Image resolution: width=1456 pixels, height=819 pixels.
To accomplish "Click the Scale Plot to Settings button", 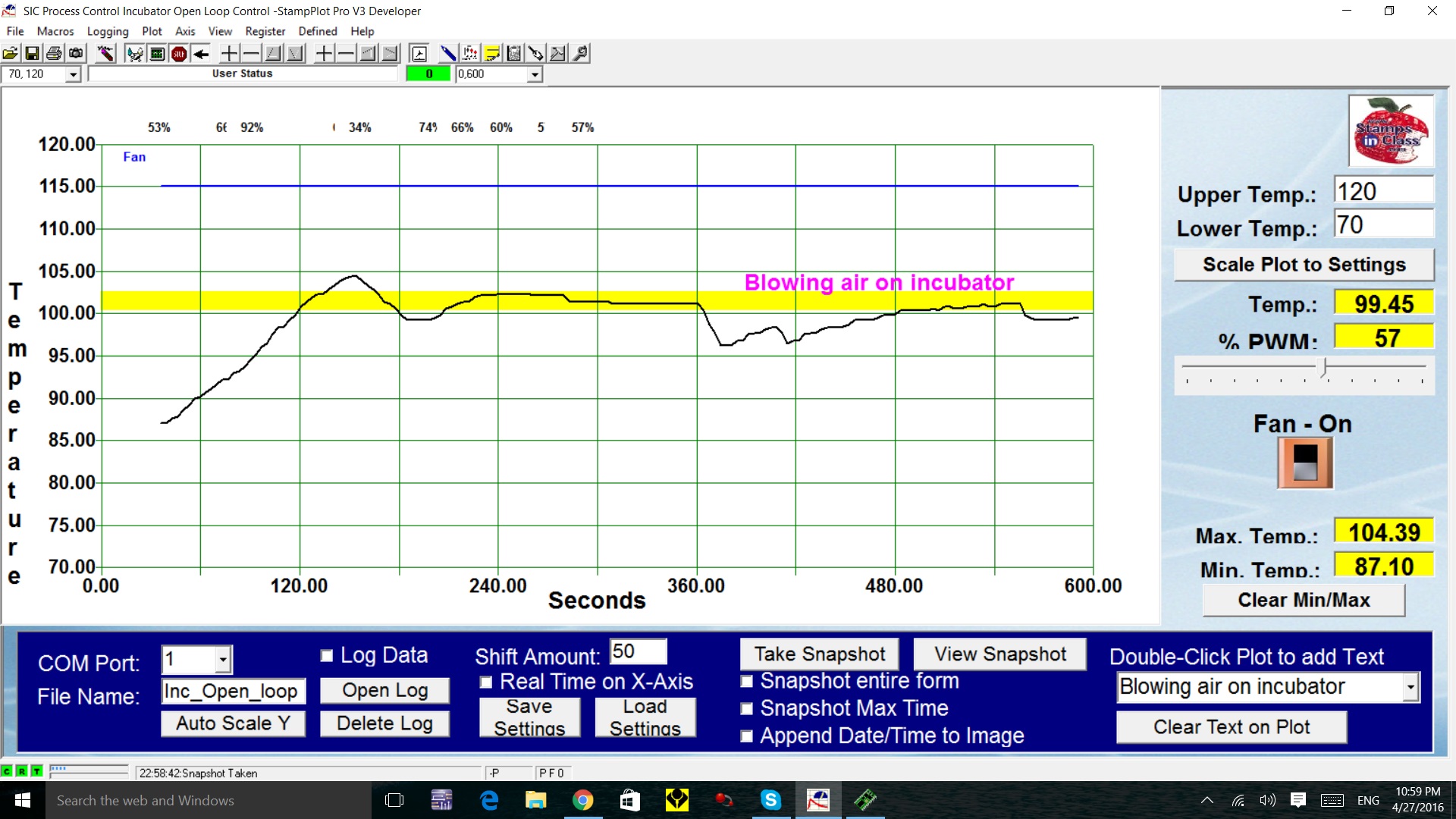I will [1303, 264].
